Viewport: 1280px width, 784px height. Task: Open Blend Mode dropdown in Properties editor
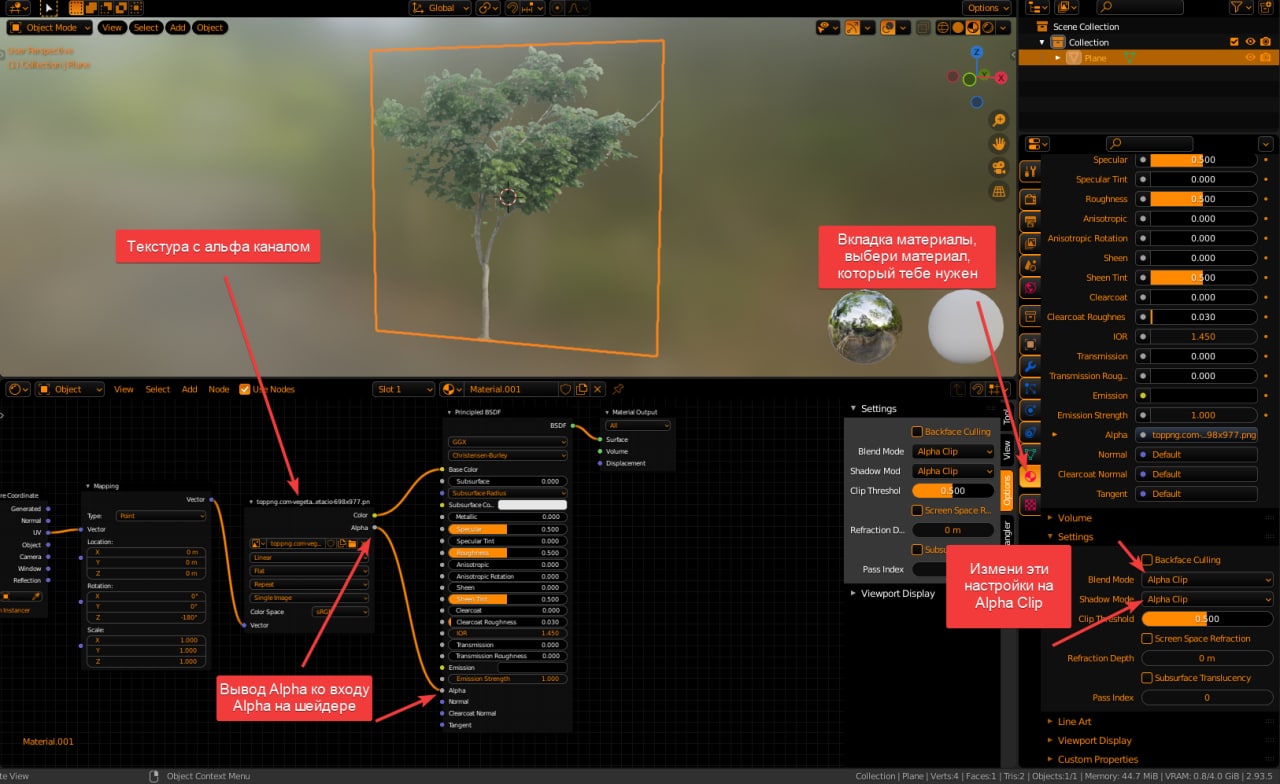pyautogui.click(x=1208, y=580)
